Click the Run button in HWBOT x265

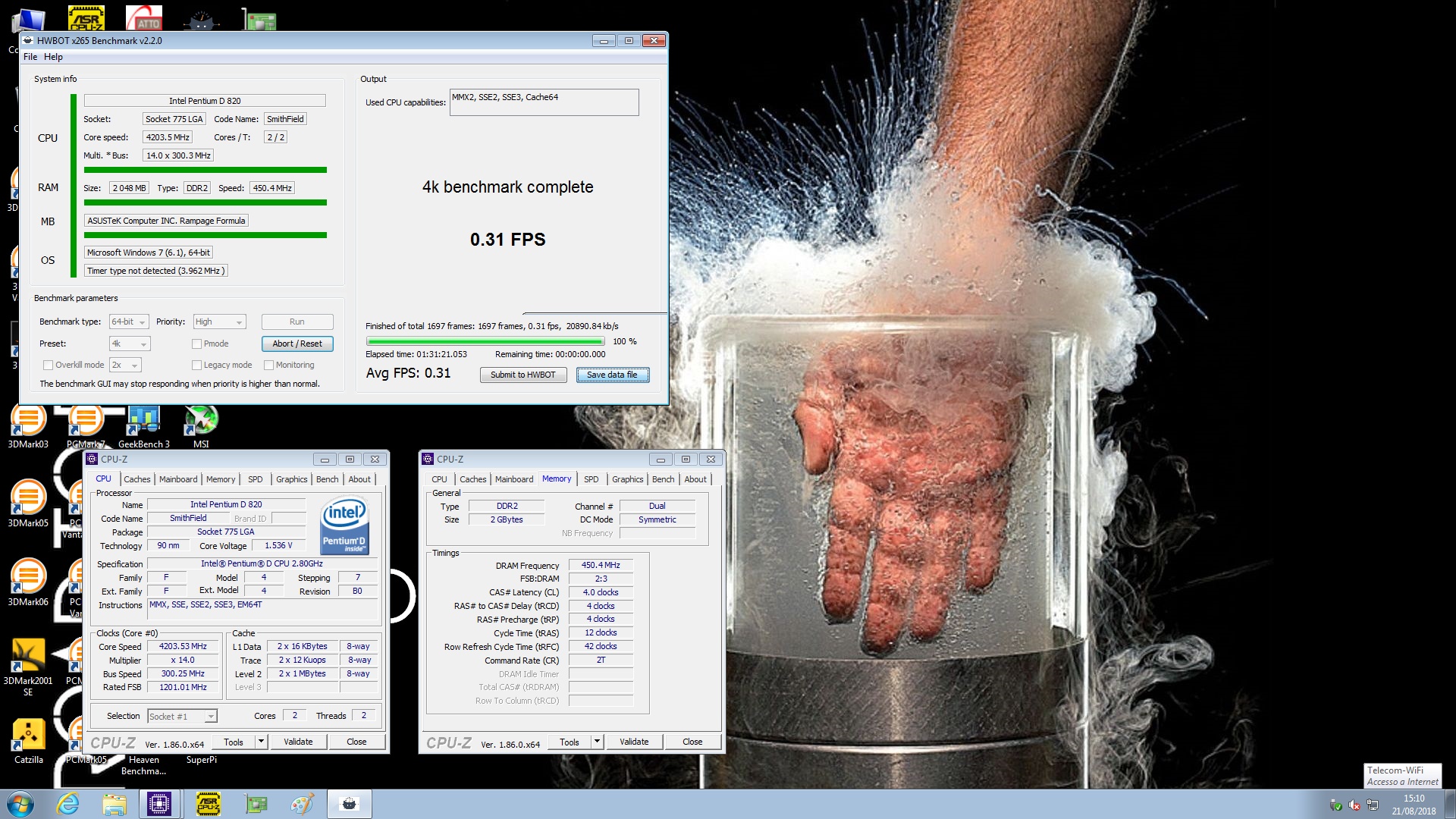[297, 322]
